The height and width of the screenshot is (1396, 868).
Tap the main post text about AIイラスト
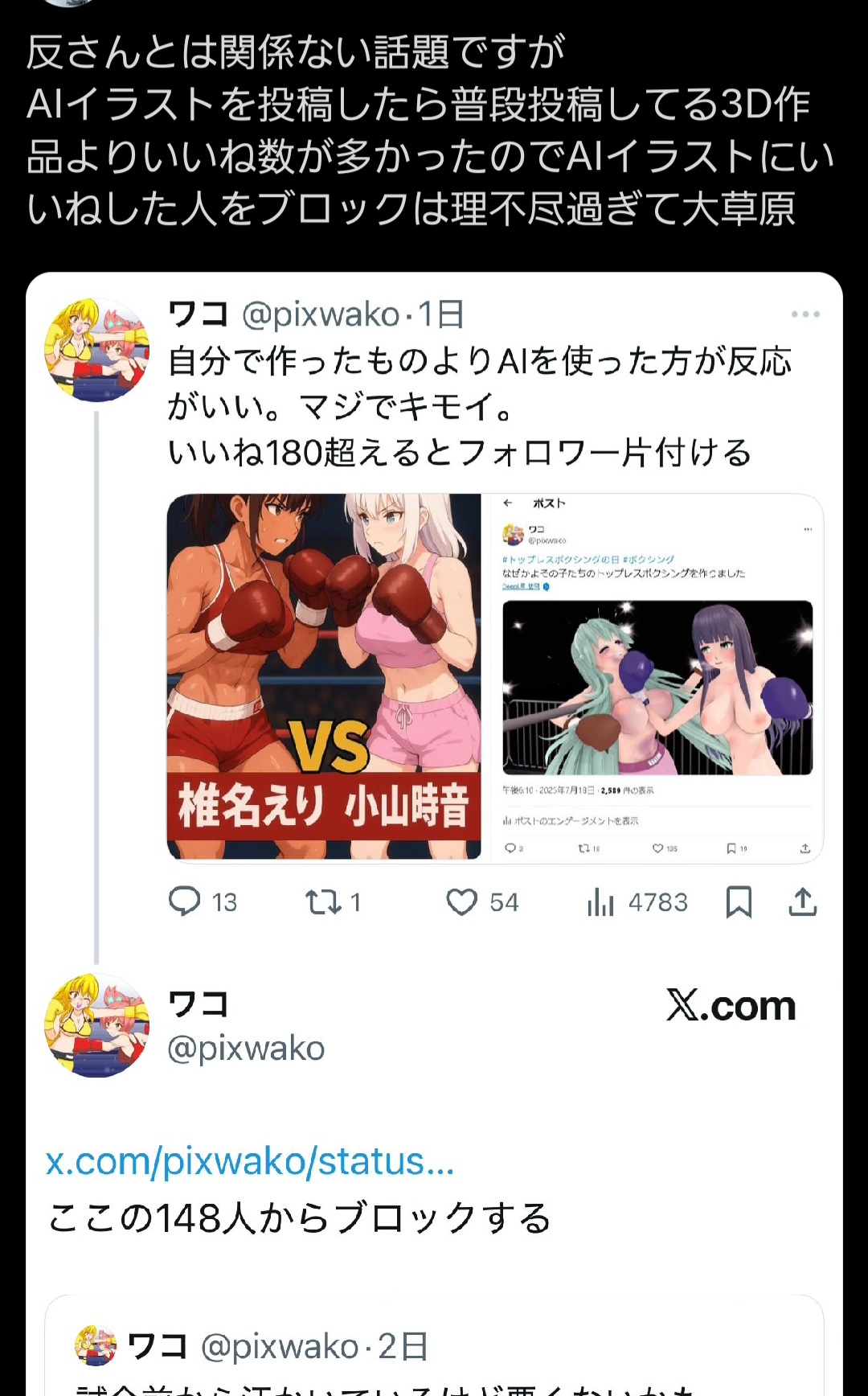[x=431, y=130]
